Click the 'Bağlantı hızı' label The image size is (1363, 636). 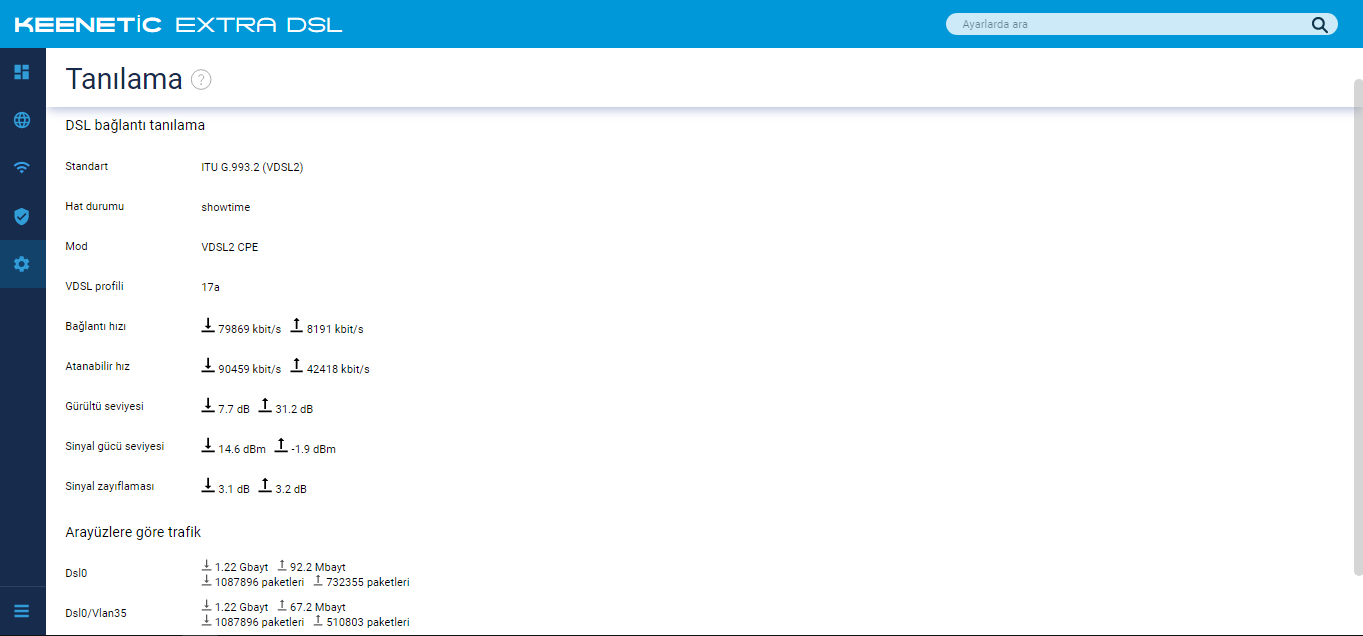95,326
